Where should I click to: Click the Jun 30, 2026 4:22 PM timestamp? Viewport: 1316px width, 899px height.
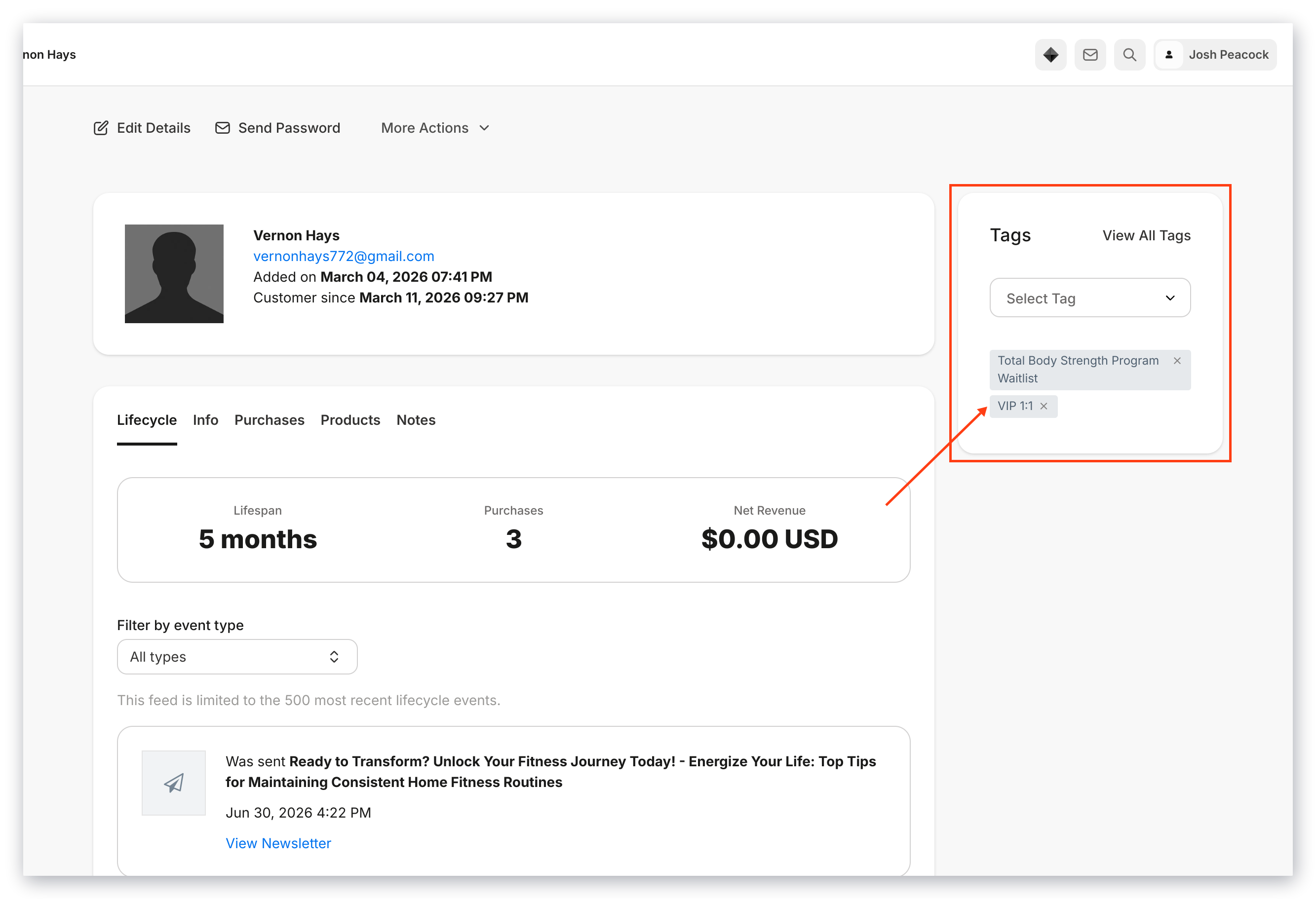pyautogui.click(x=298, y=812)
